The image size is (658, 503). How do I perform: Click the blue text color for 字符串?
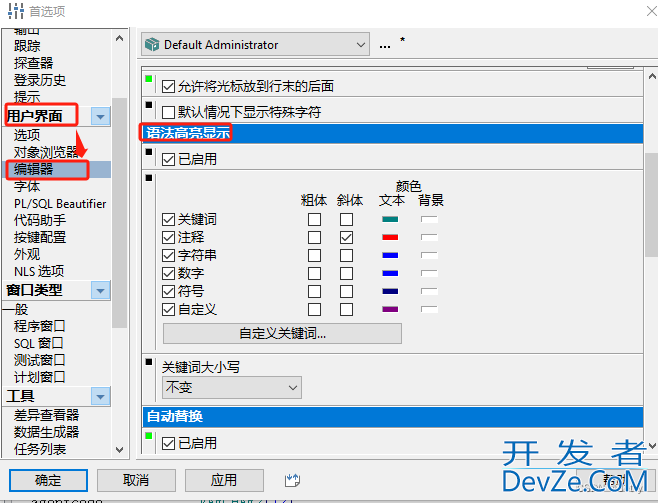point(390,255)
